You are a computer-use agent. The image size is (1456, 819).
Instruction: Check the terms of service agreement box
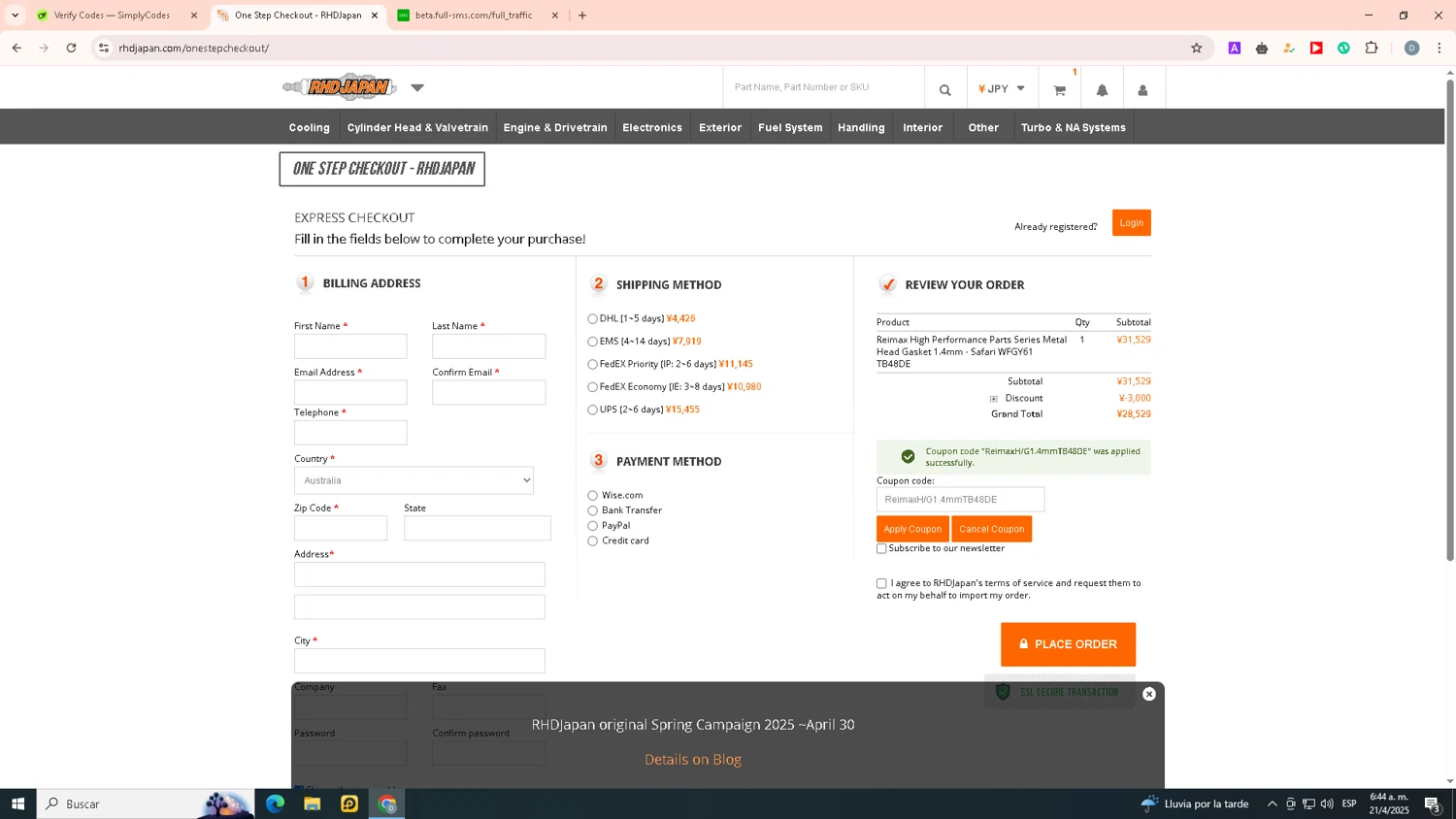point(881,583)
